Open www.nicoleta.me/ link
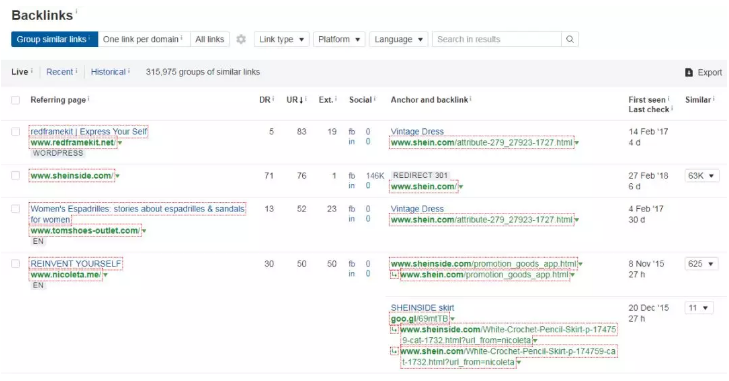729x381 pixels. click(x=66, y=275)
